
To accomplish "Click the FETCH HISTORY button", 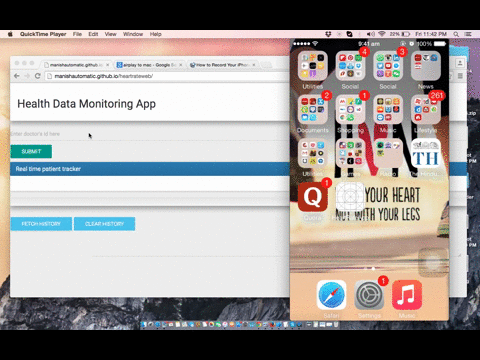I will point(41,224).
